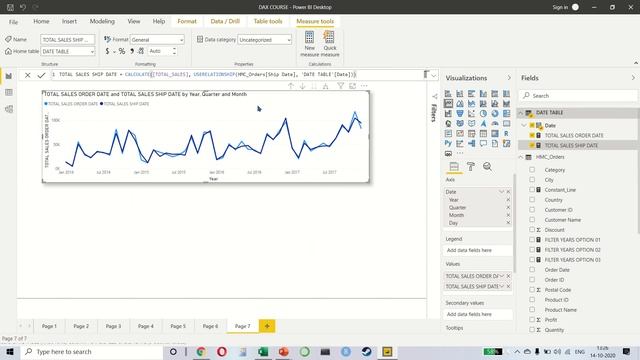The image size is (640, 360).
Task: Check the Country field
Action: (x=532, y=200)
